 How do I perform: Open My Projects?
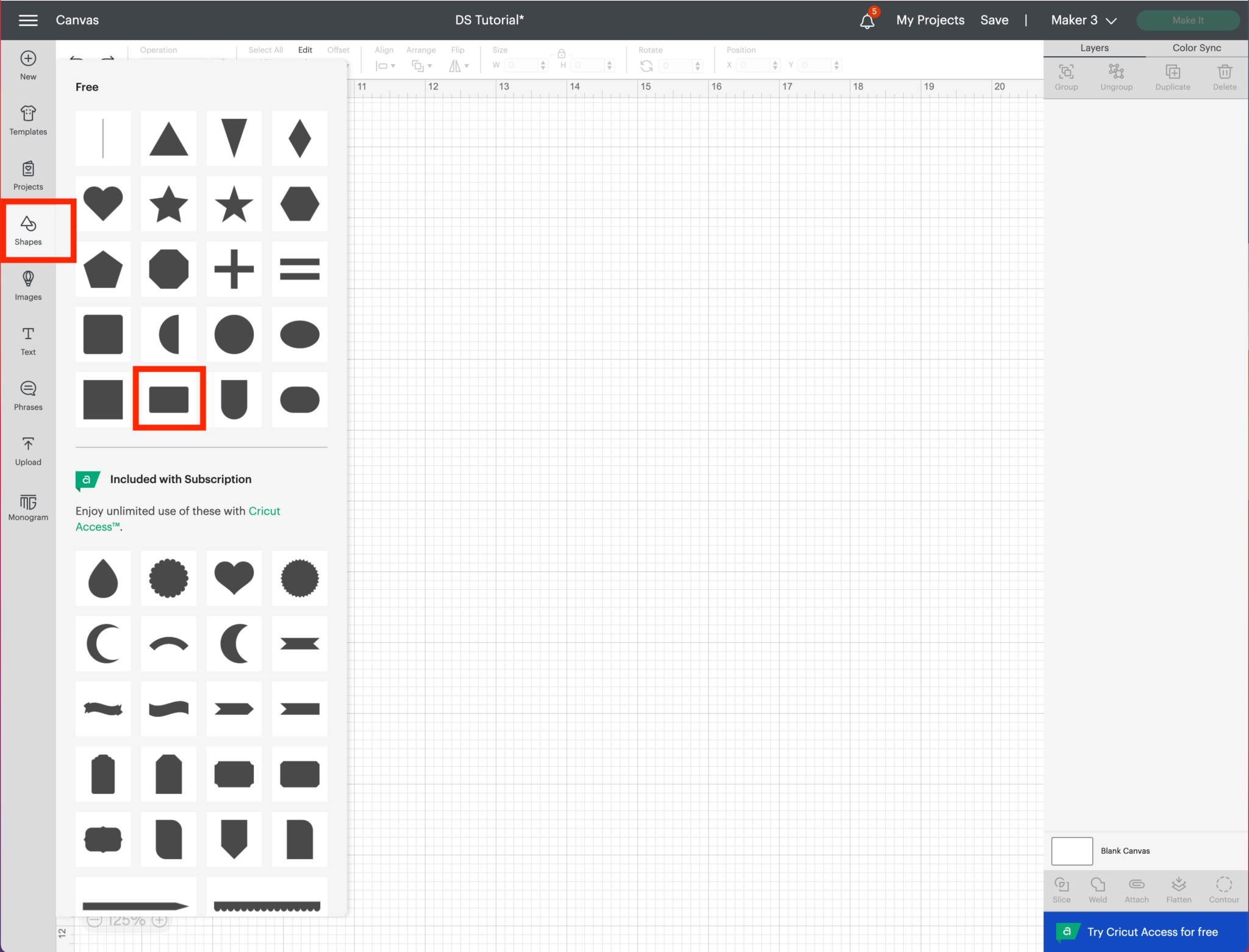click(930, 20)
